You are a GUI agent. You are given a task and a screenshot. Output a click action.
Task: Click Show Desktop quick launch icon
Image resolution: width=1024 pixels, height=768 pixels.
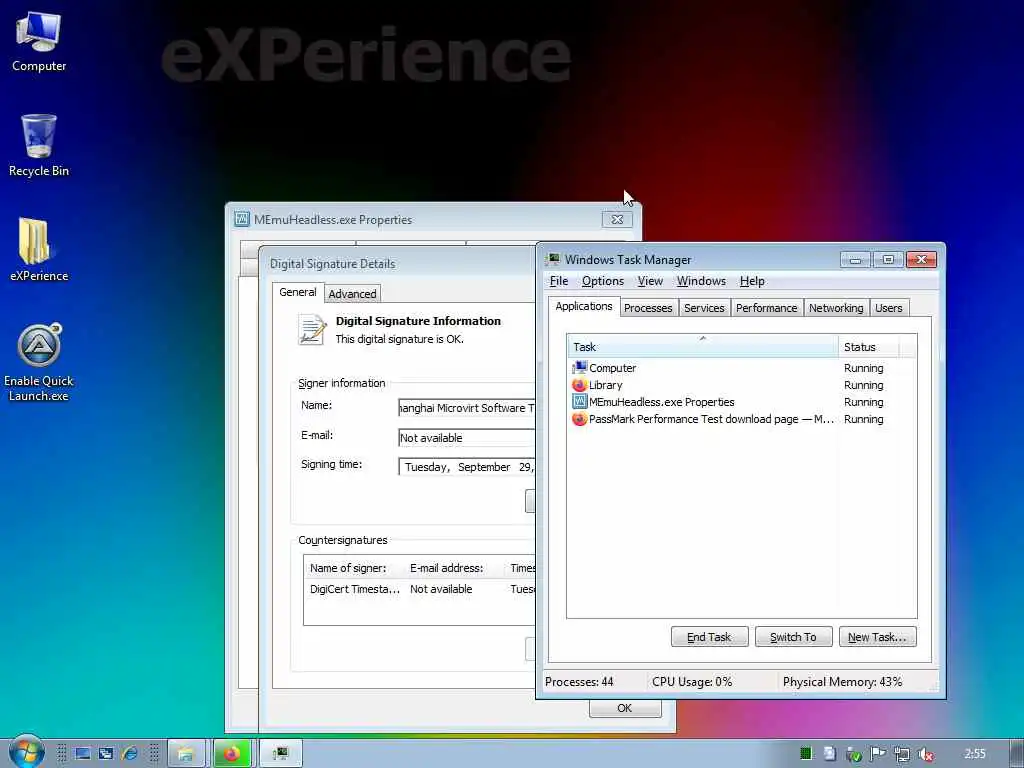[82, 754]
